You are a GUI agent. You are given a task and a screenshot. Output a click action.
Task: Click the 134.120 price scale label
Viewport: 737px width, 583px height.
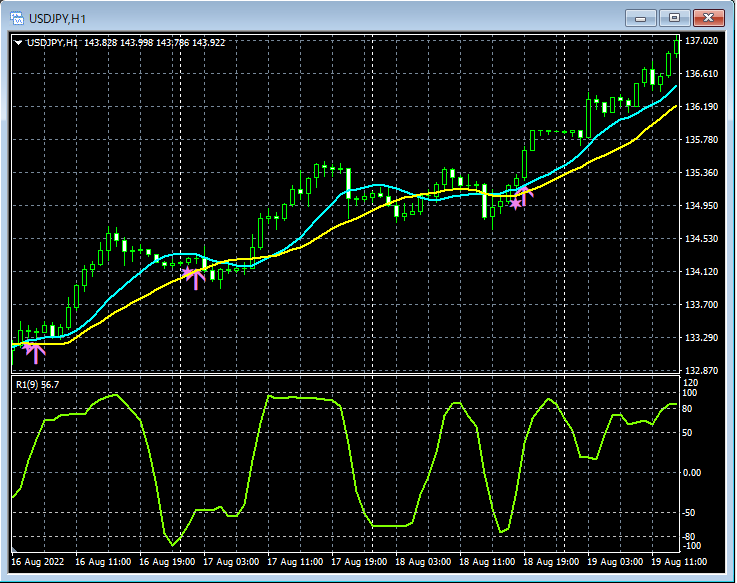coord(702,272)
